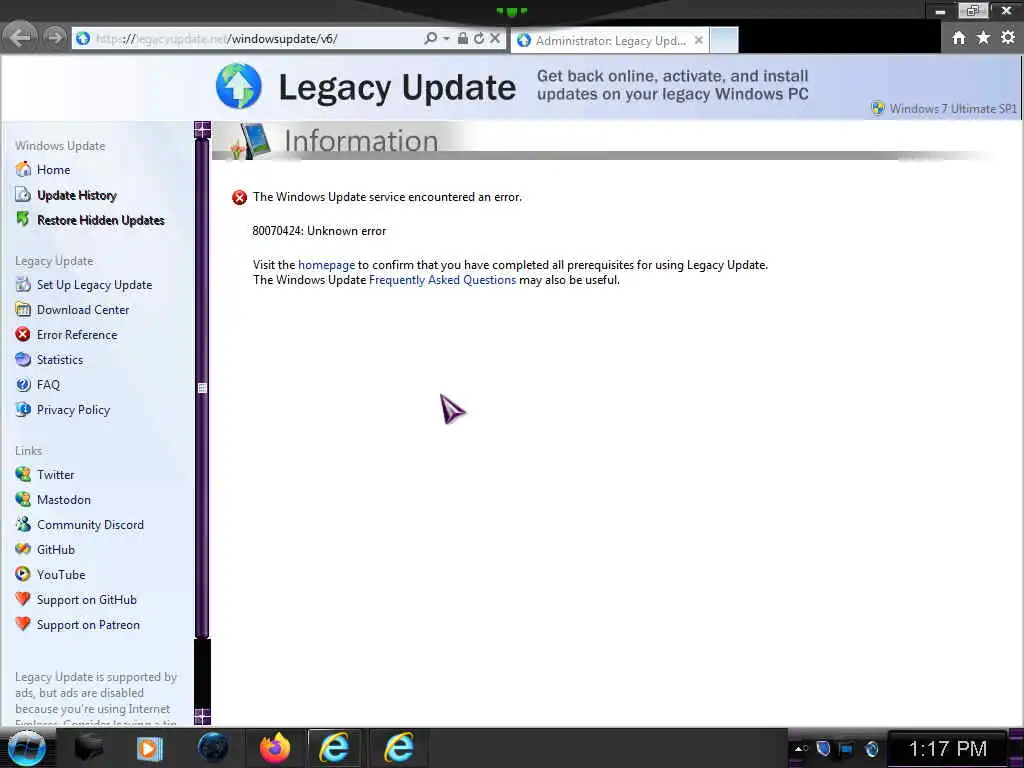The image size is (1024, 768).
Task: Open Update History link
Action: (77, 195)
